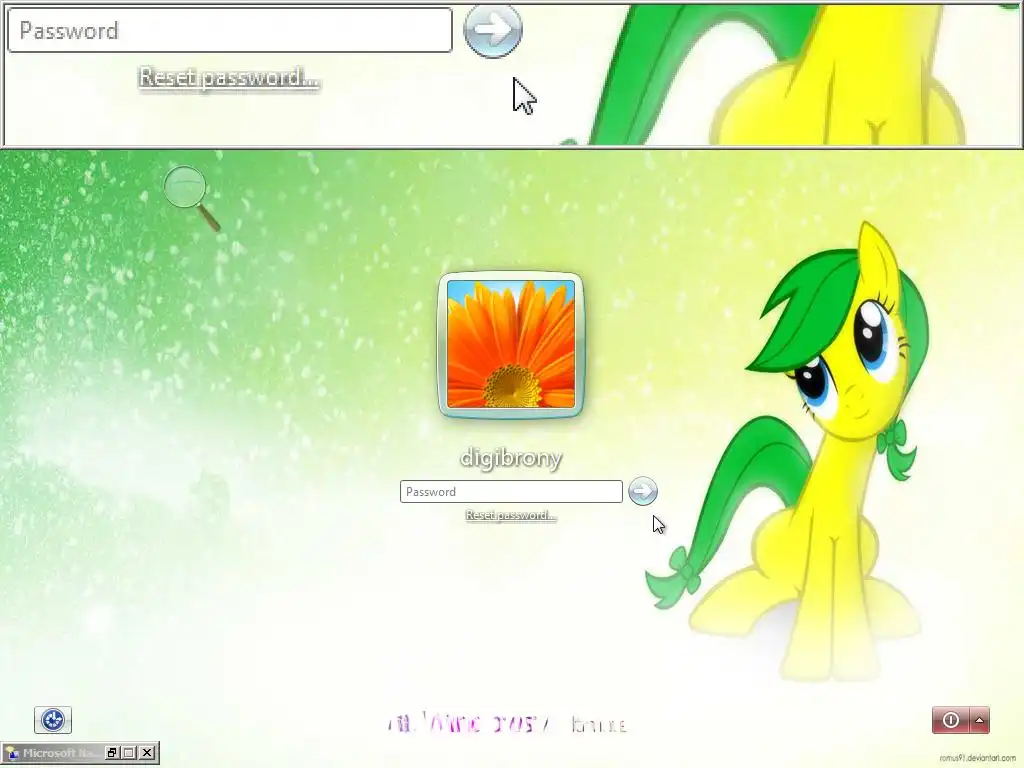The width and height of the screenshot is (1024, 768).
Task: Restore the Microsoft Narrator window
Action: coord(112,753)
